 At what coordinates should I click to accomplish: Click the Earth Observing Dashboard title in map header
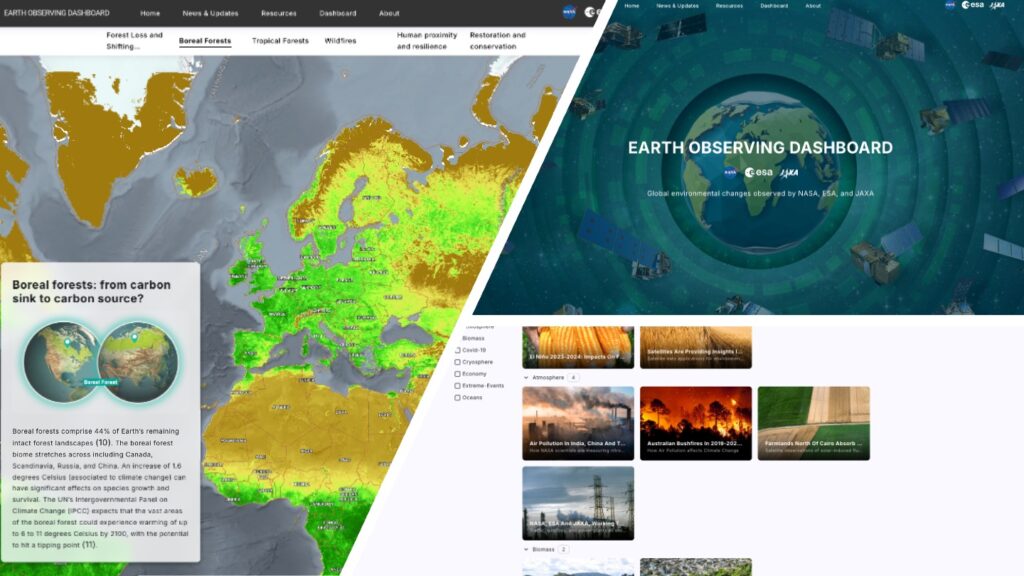pos(57,13)
